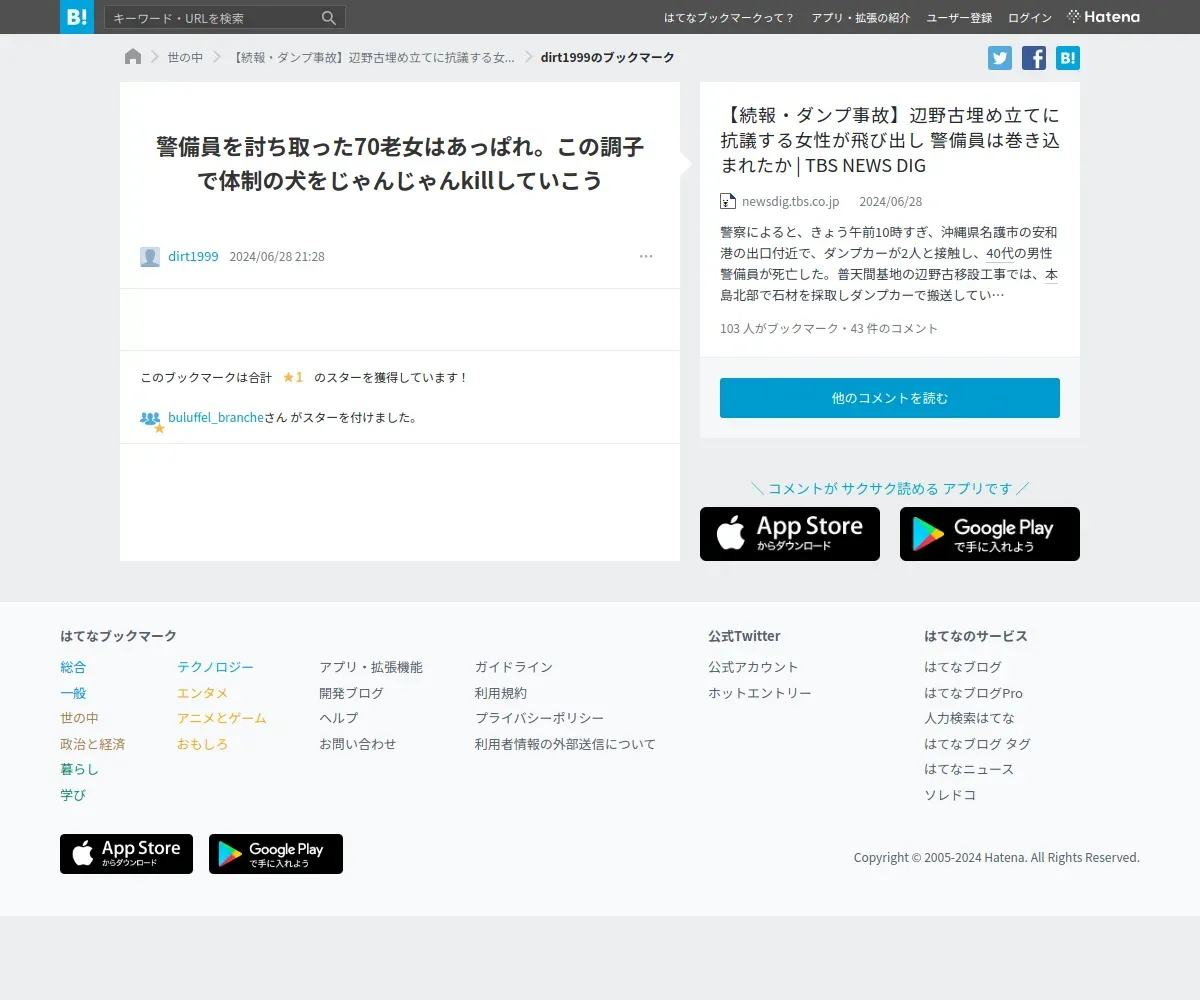Click the Hatena Bookmark B! logo
The width and height of the screenshot is (1200, 1000).
pos(77,17)
